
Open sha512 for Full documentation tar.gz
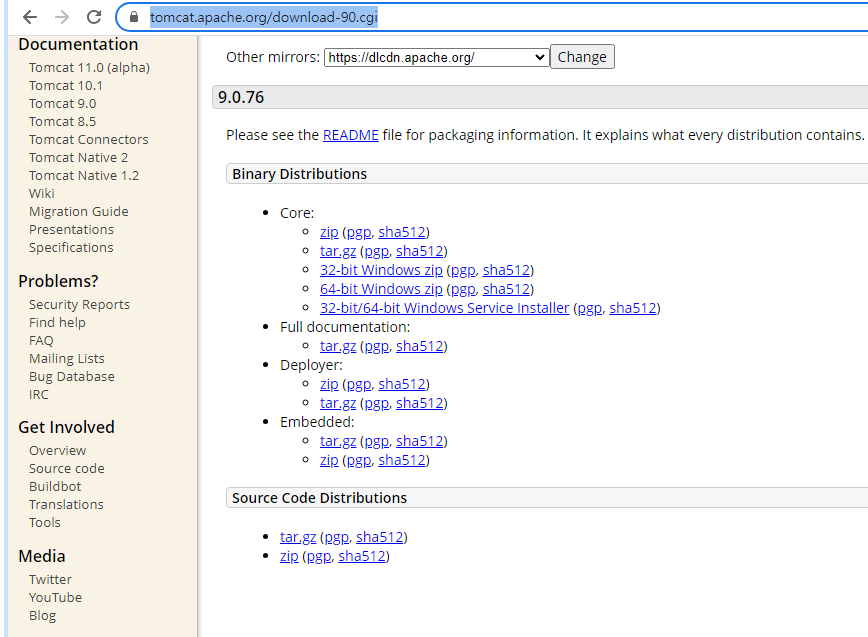pyautogui.click(x=420, y=346)
